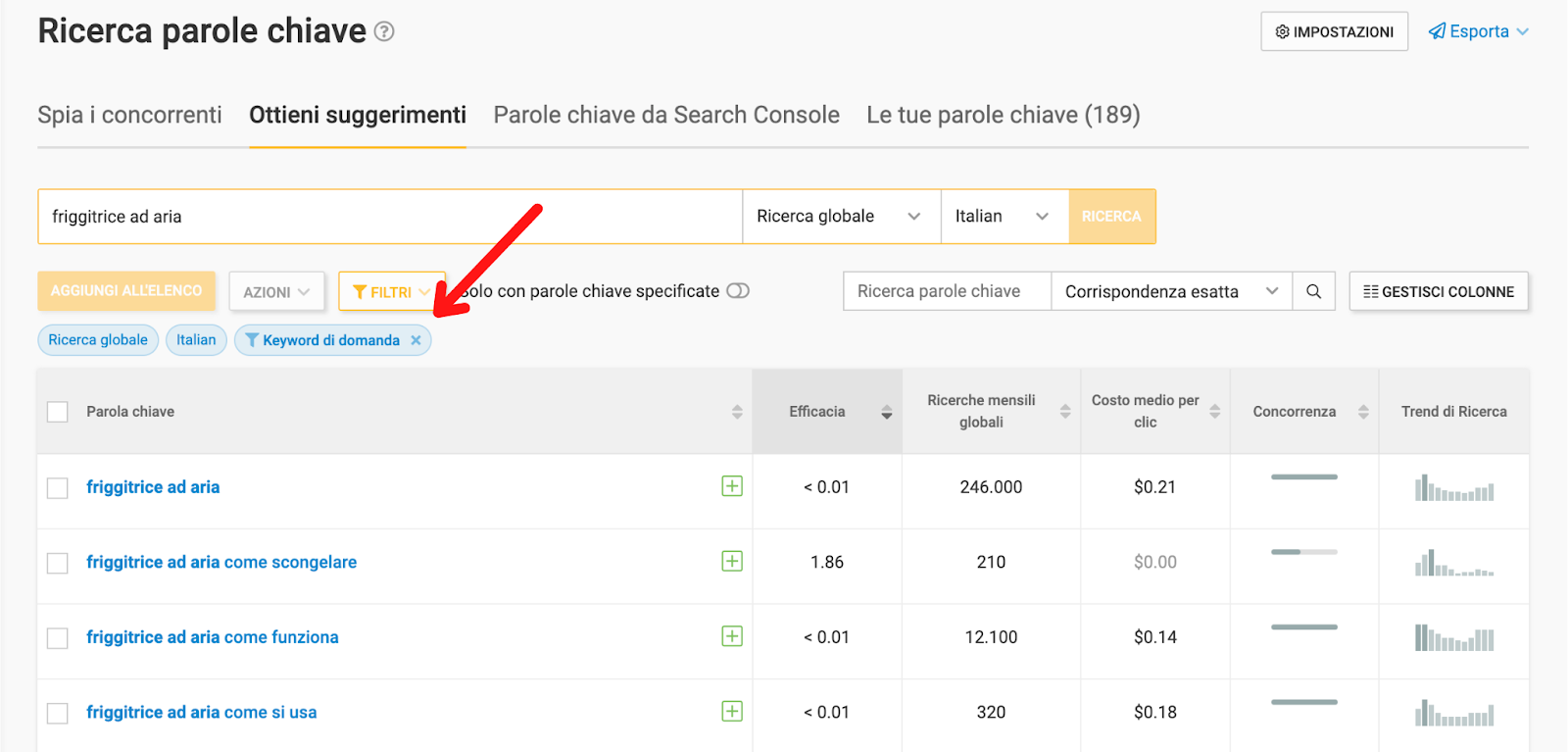Open the Italian language dropdown
Image resolution: width=1568 pixels, height=752 pixels.
tap(1004, 217)
